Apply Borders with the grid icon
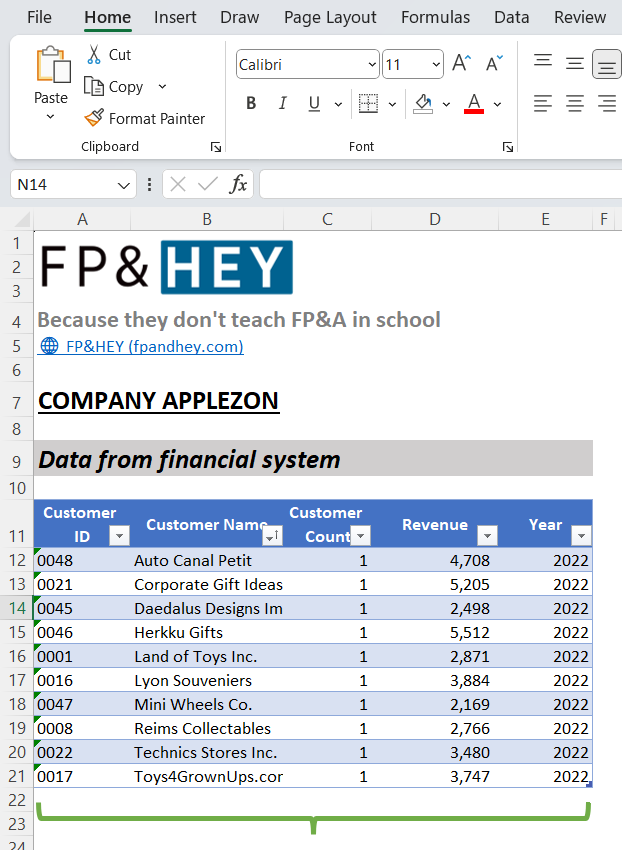This screenshot has height=850, width=622. 368,103
